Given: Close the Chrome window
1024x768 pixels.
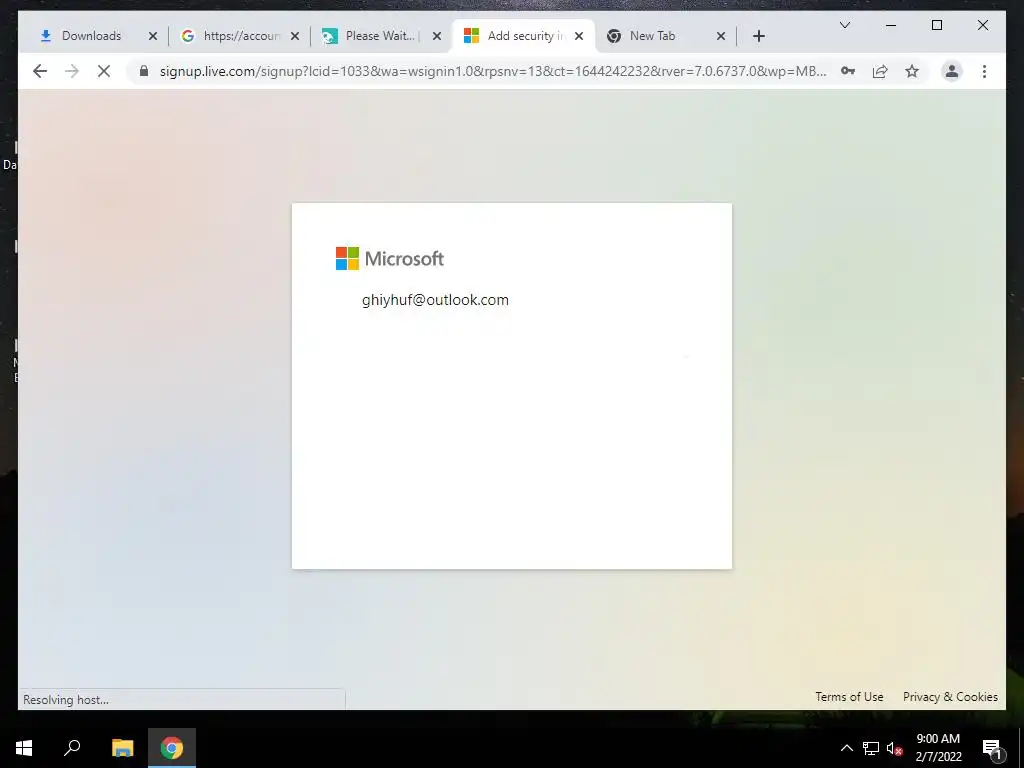Looking at the screenshot, I should click(x=982, y=25).
